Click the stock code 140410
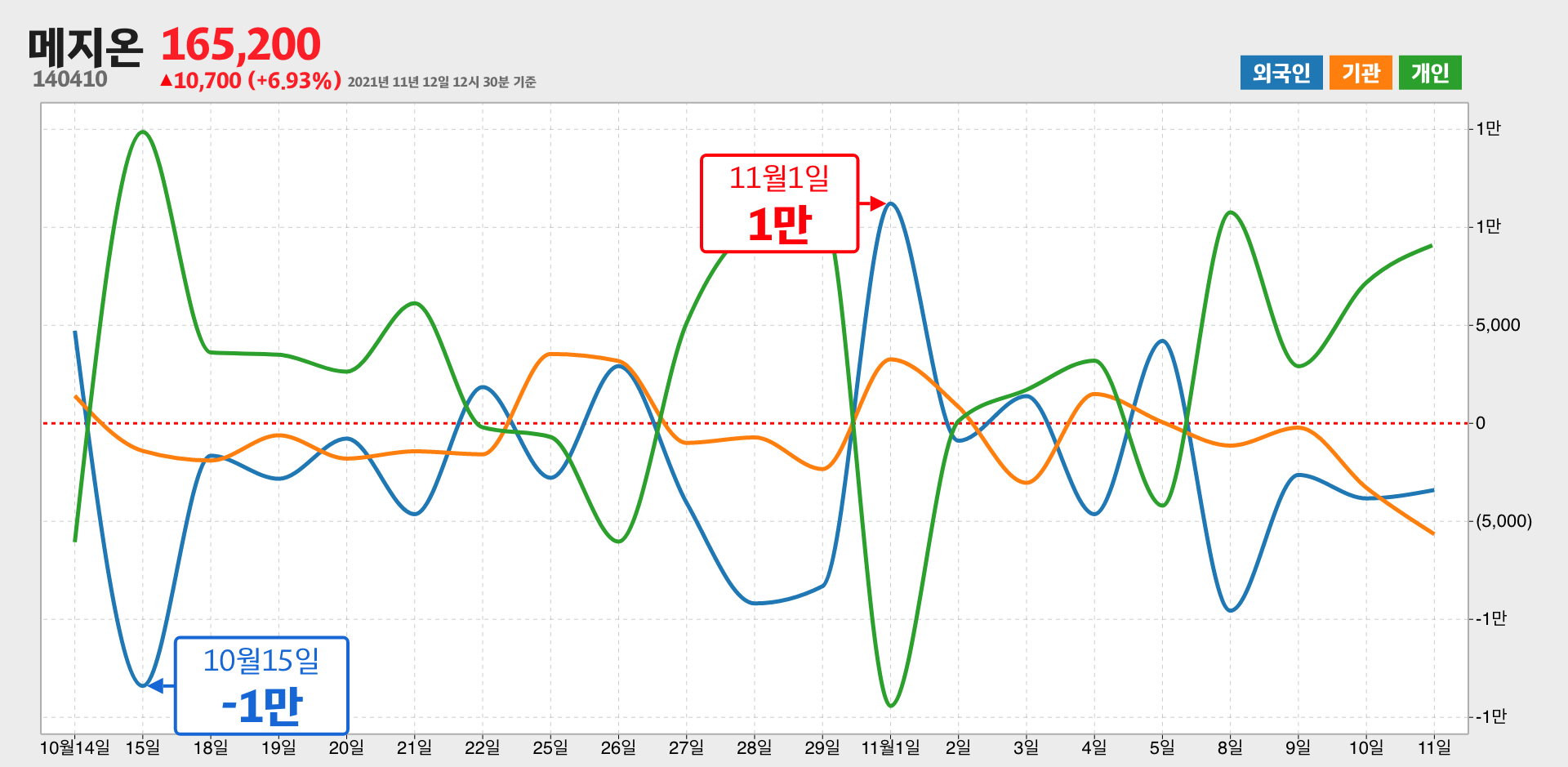 (x=70, y=79)
